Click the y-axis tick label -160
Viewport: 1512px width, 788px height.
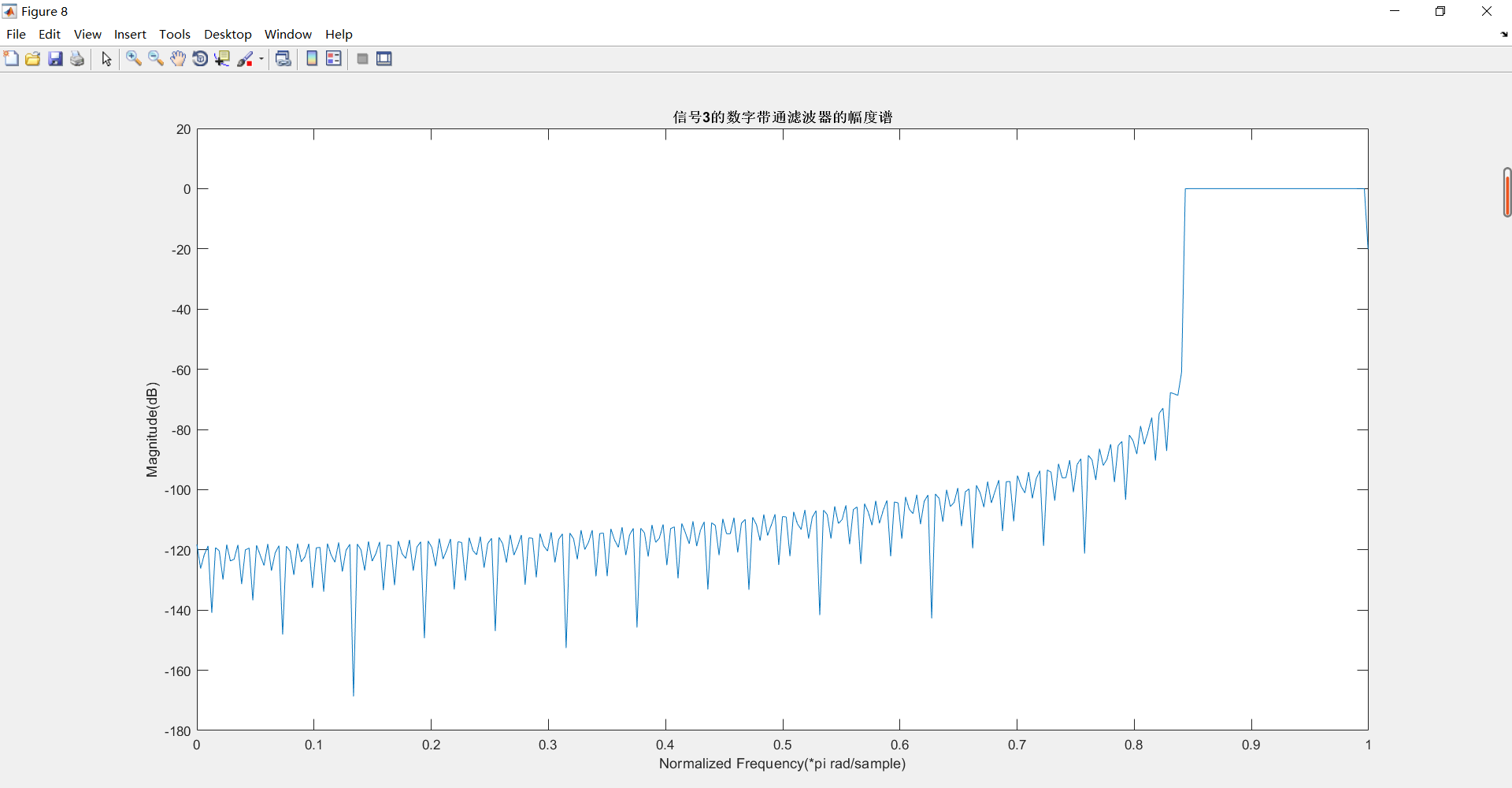(x=177, y=671)
